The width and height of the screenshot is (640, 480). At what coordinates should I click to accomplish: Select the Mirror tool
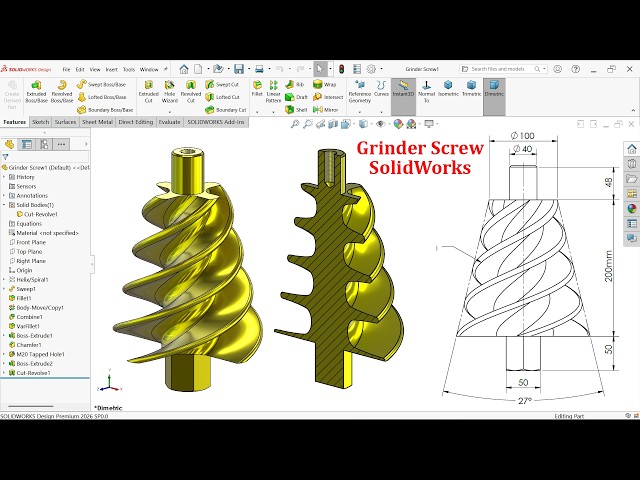[x=325, y=110]
